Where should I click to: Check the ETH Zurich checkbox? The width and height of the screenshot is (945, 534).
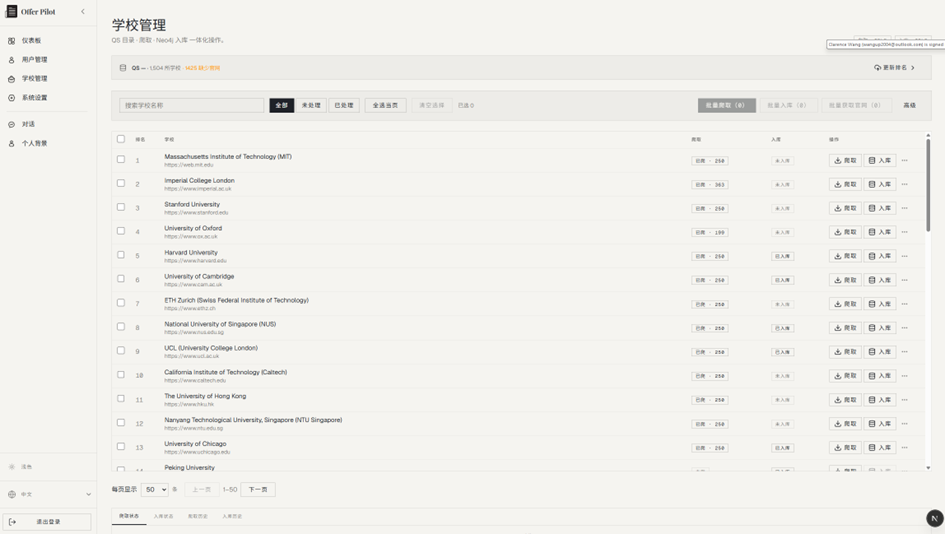tap(121, 303)
